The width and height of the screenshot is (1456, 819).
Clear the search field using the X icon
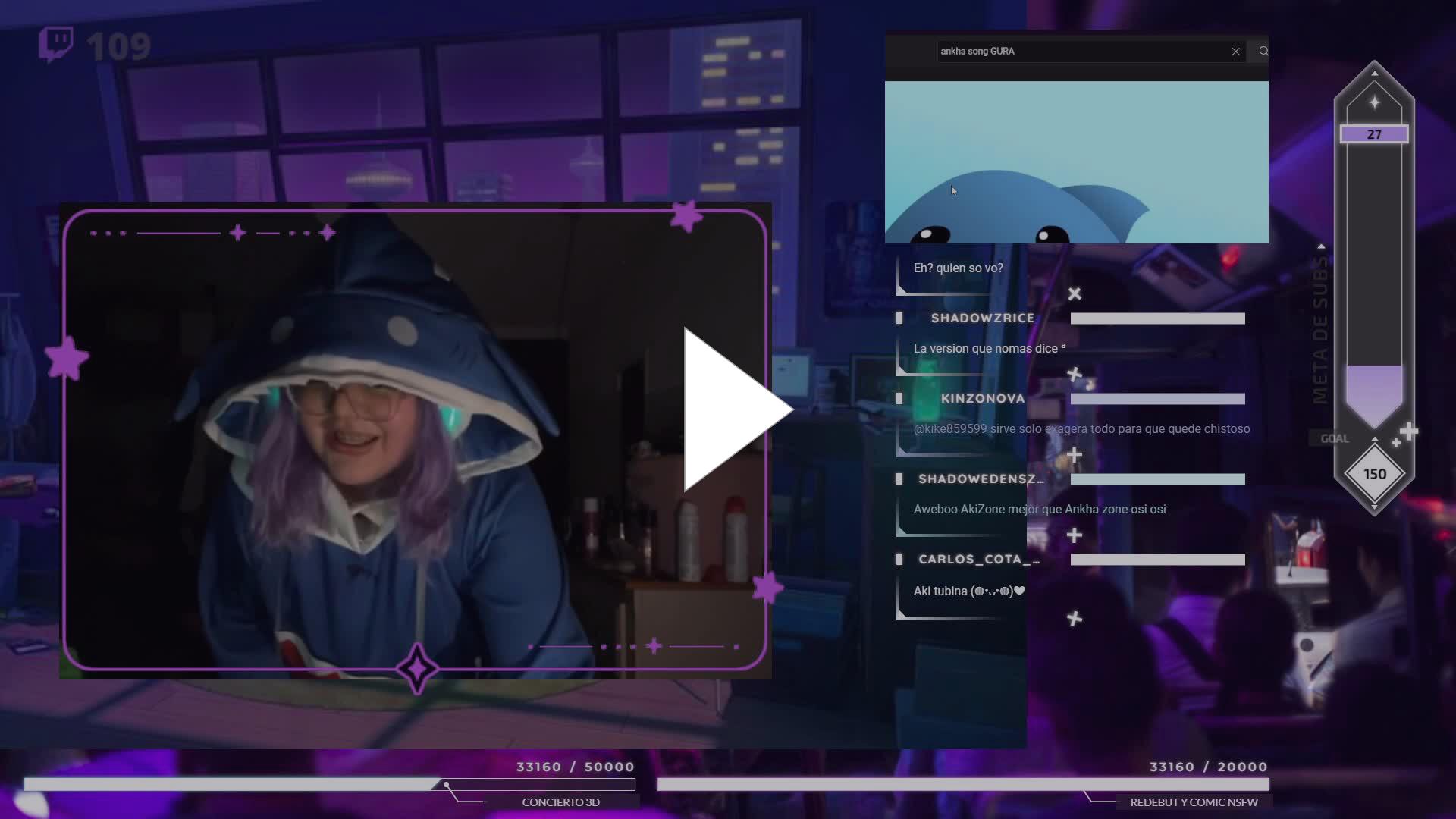pos(1235,51)
